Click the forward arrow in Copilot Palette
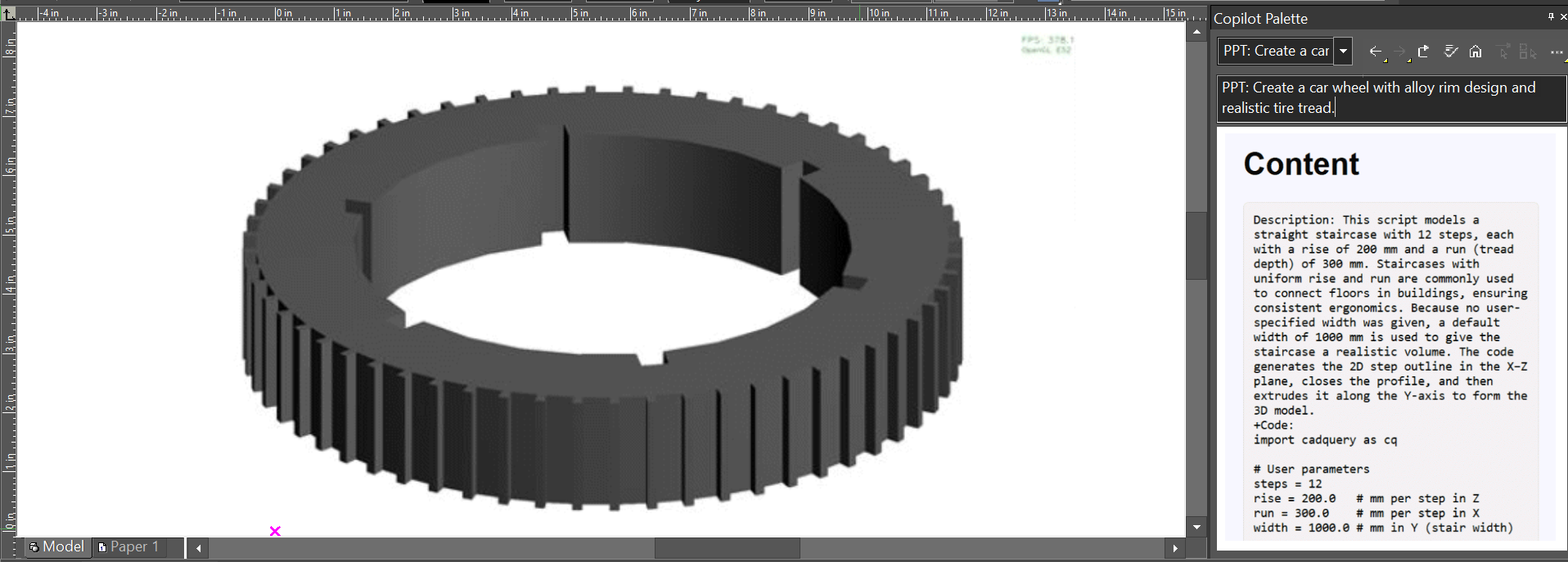This screenshot has width=1568, height=562. pyautogui.click(x=1399, y=52)
